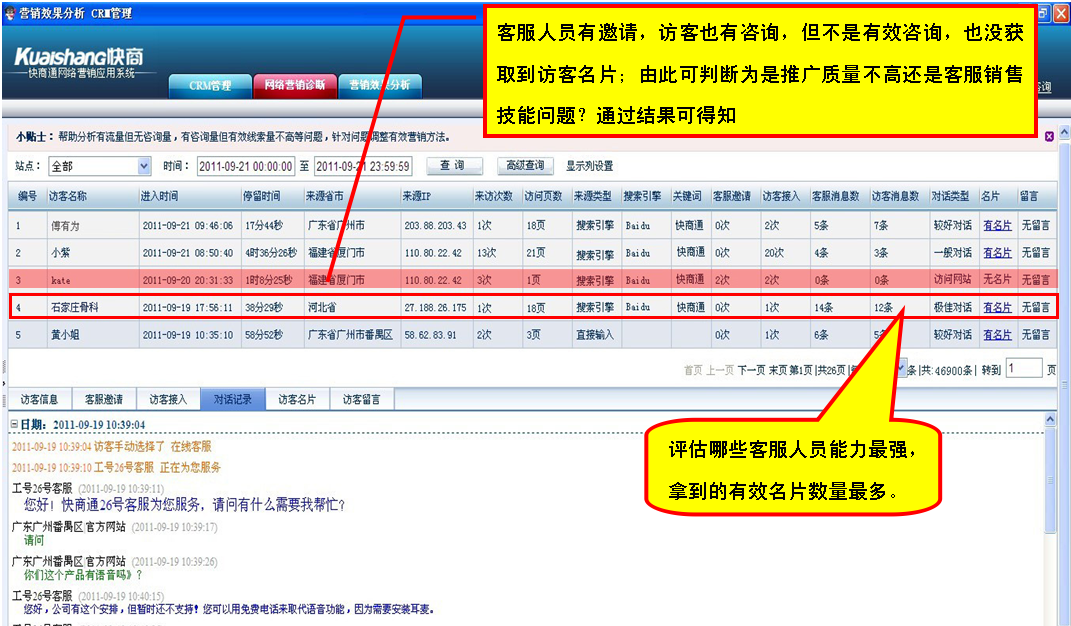Click the 高级查询 advanced search button

click(525, 166)
